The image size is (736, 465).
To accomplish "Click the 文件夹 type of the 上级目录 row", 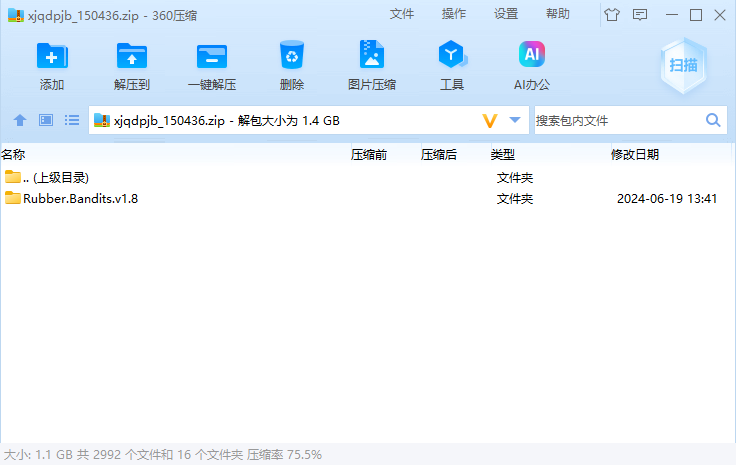I will coord(515,177).
